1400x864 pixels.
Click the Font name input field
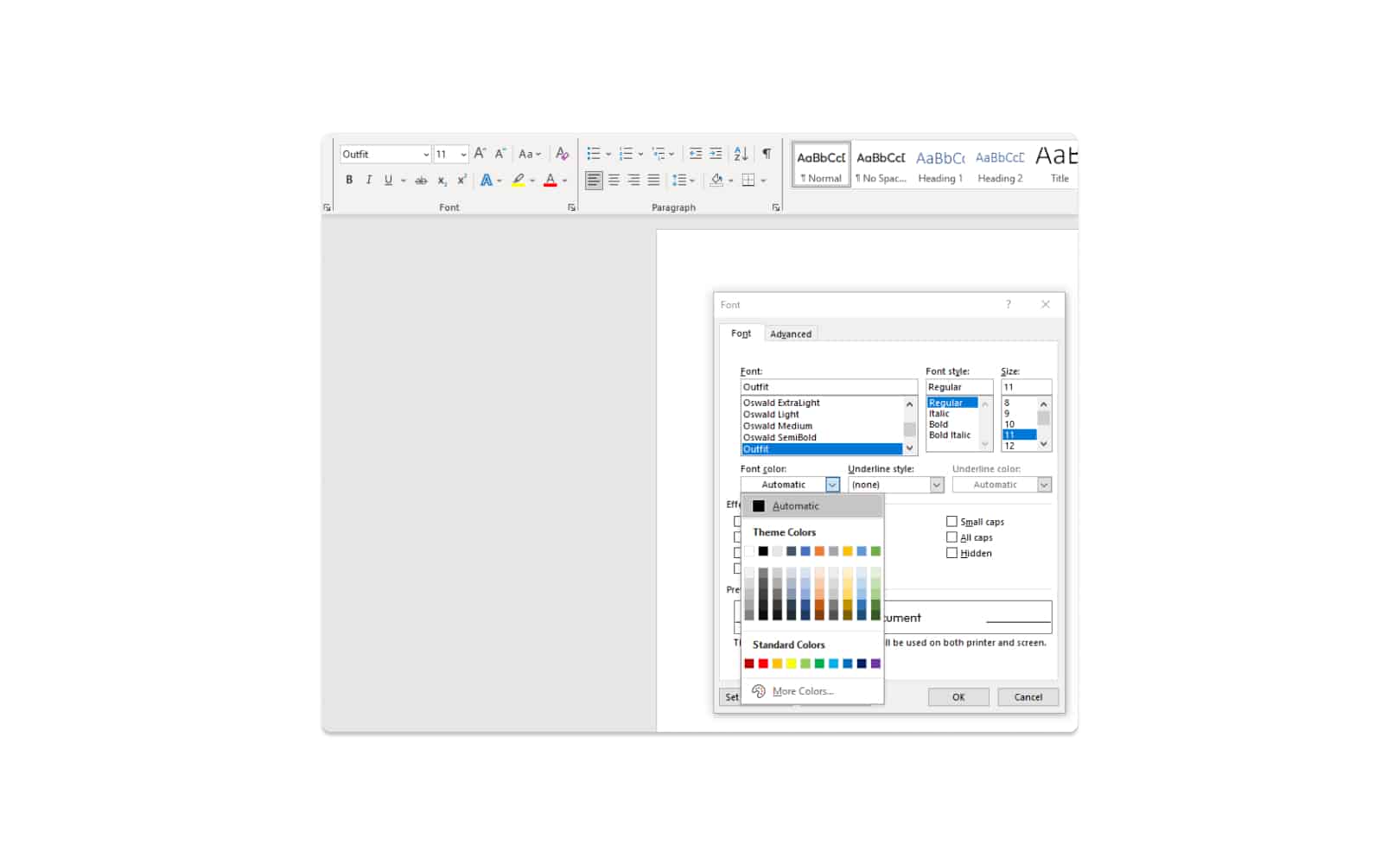[x=829, y=387]
